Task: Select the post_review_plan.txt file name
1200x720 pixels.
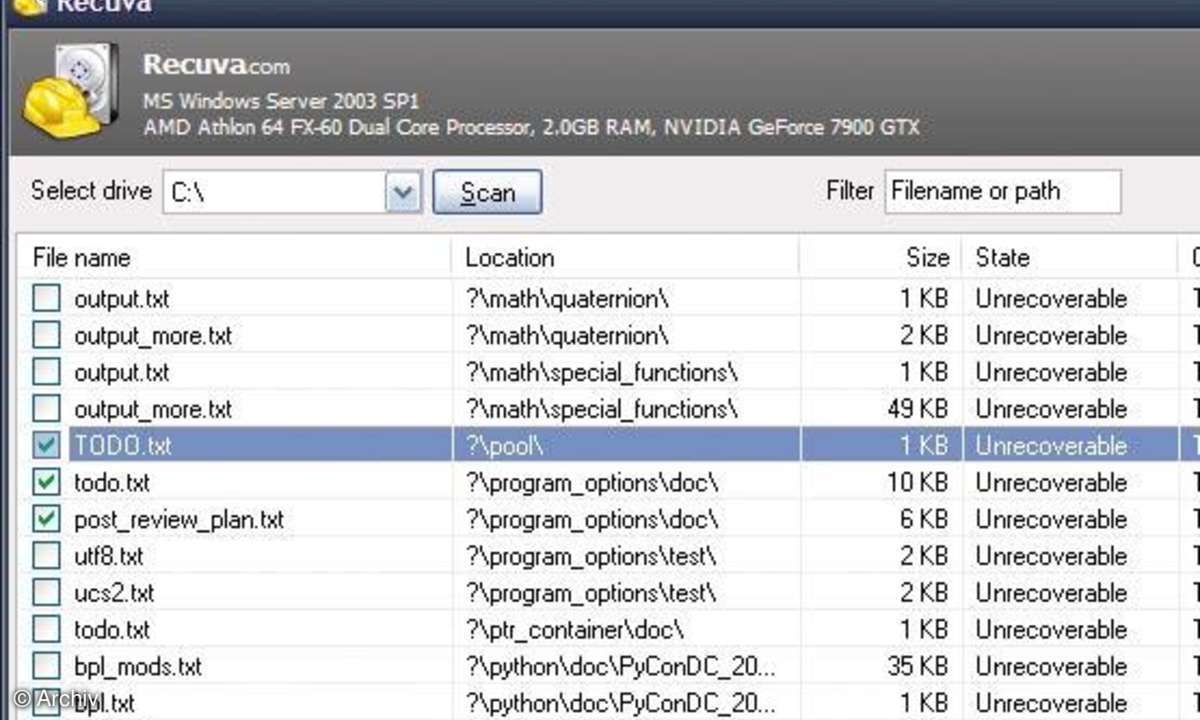Action: tap(179, 520)
